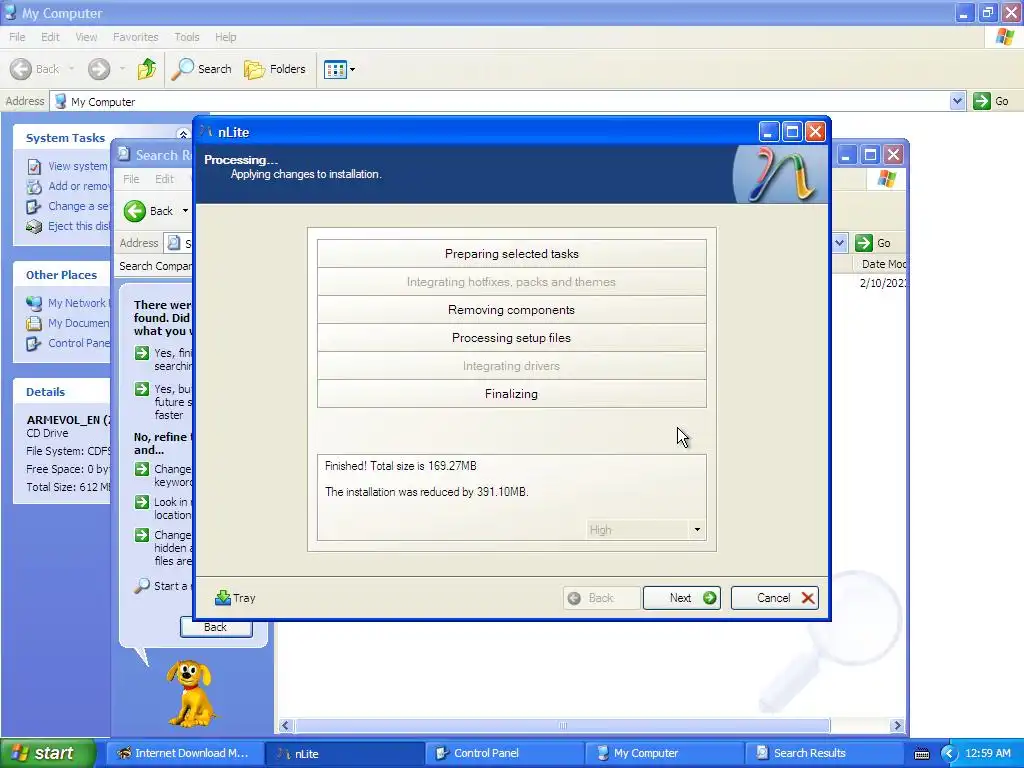Click the Up folder icon
The width and height of the screenshot is (1024, 768).
tap(147, 69)
